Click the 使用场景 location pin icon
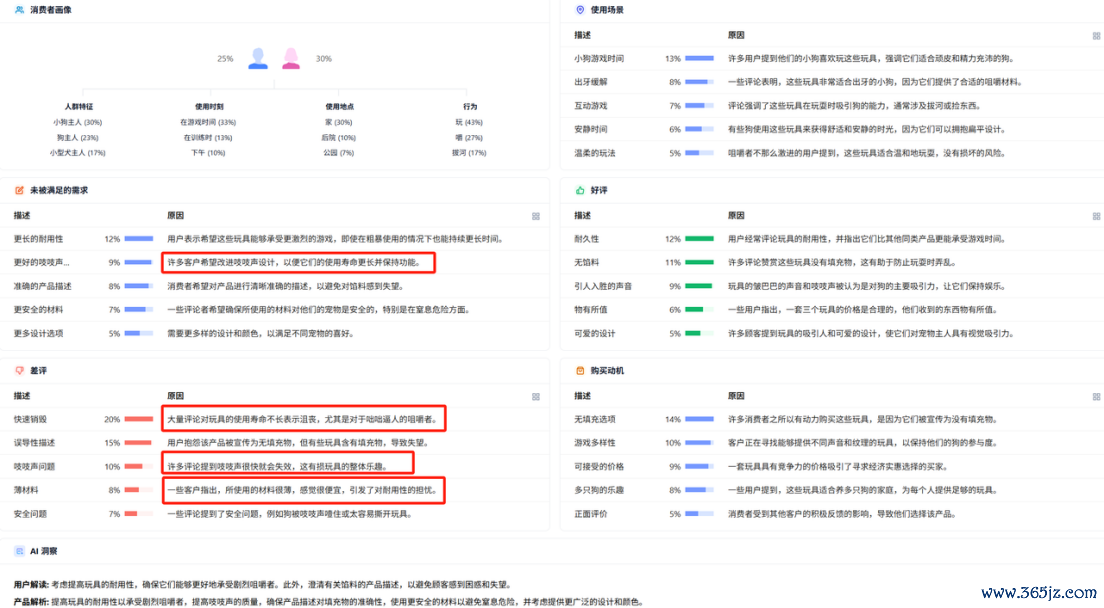This screenshot has height=608, width=1104. tap(580, 10)
